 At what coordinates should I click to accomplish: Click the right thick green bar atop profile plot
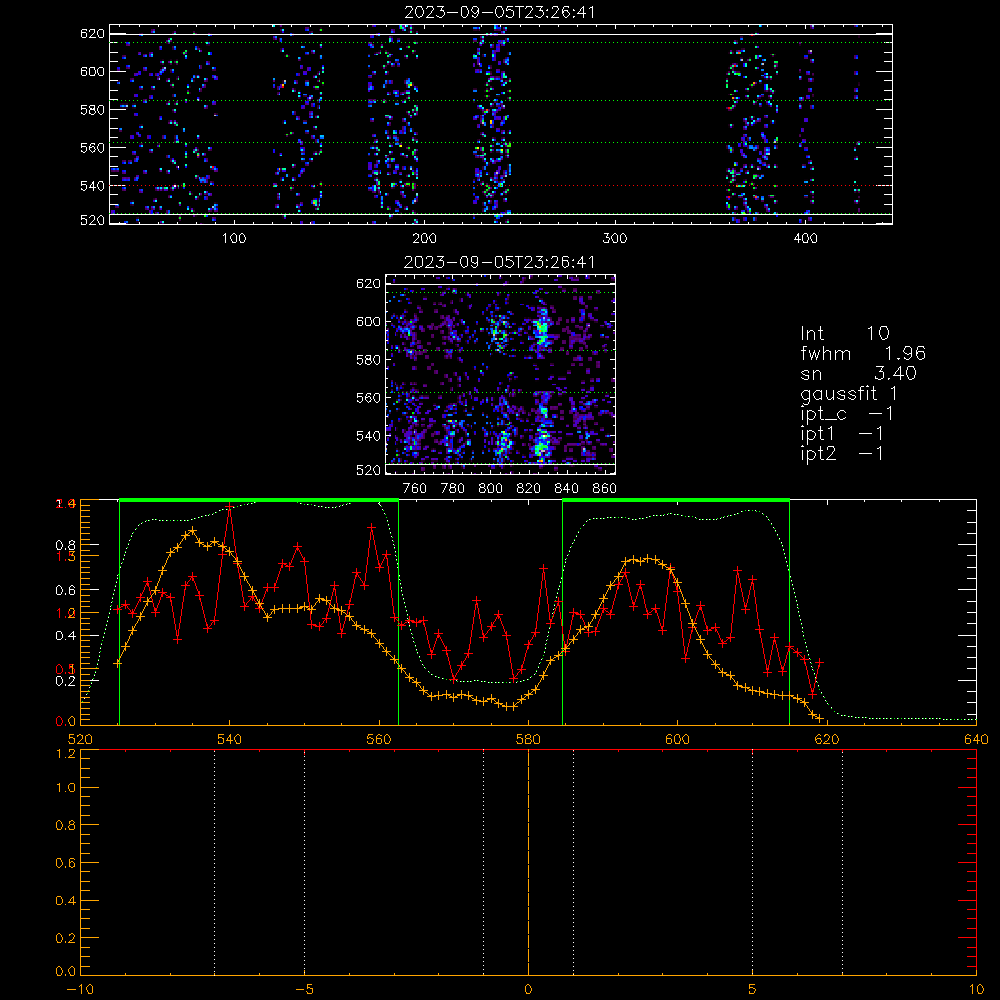[x=676, y=501]
